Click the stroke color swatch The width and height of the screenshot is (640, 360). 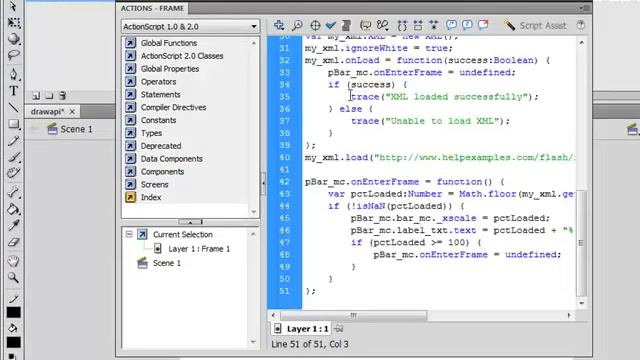pos(13,312)
